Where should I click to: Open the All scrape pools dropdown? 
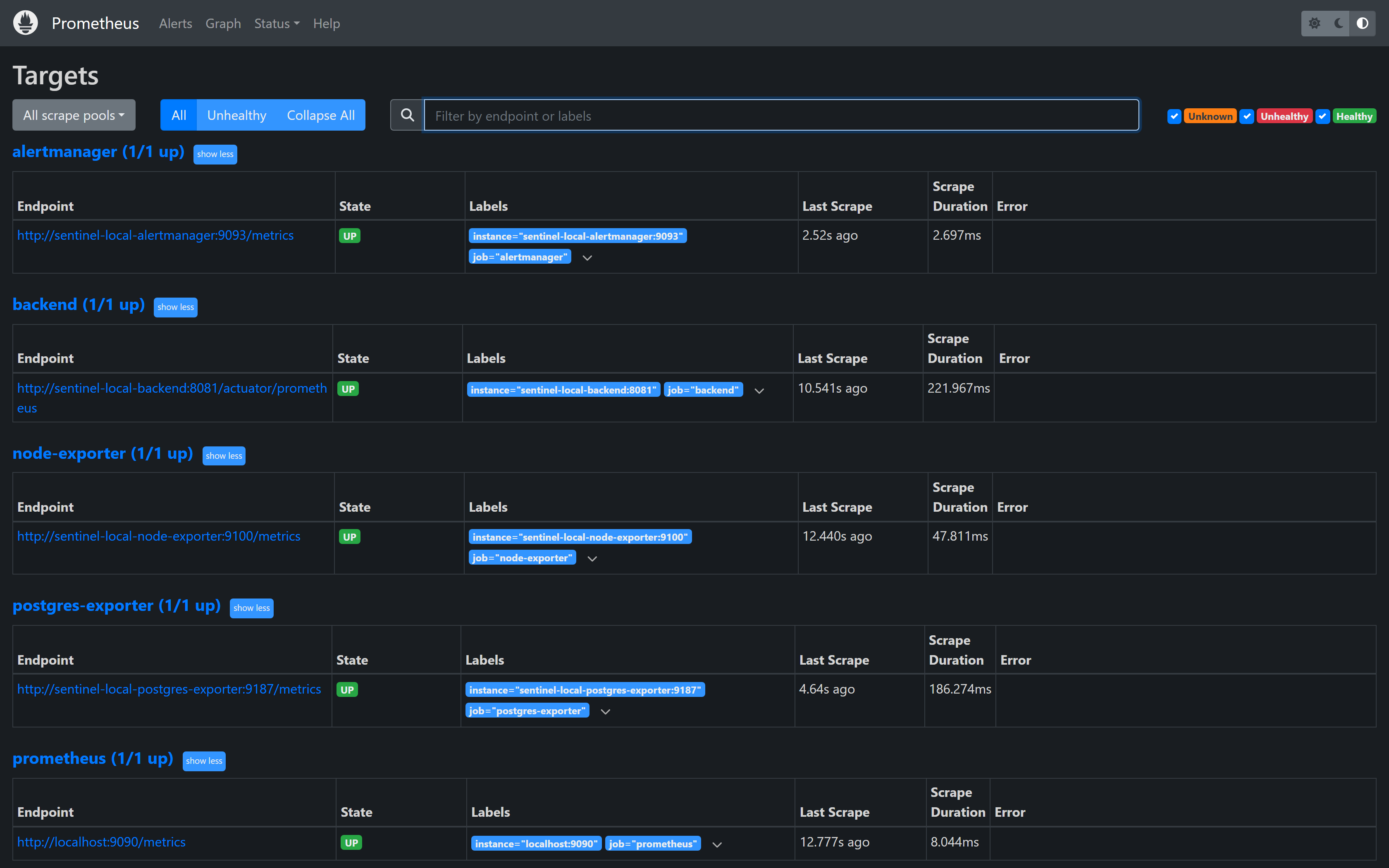(74, 115)
